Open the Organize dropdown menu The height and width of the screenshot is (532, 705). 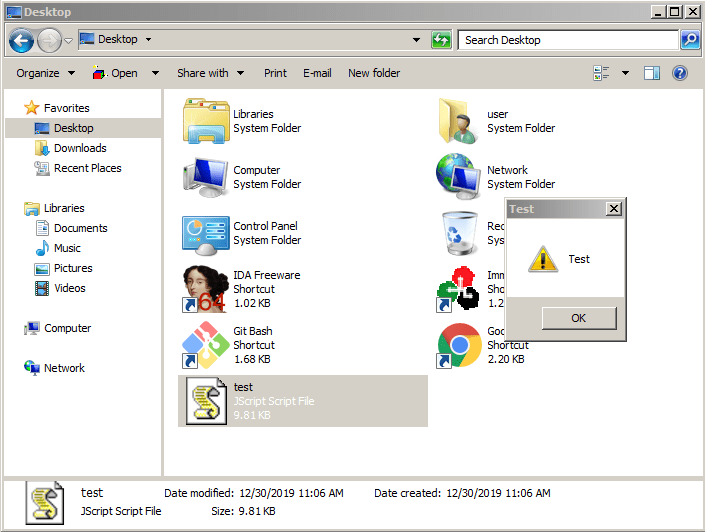click(45, 73)
